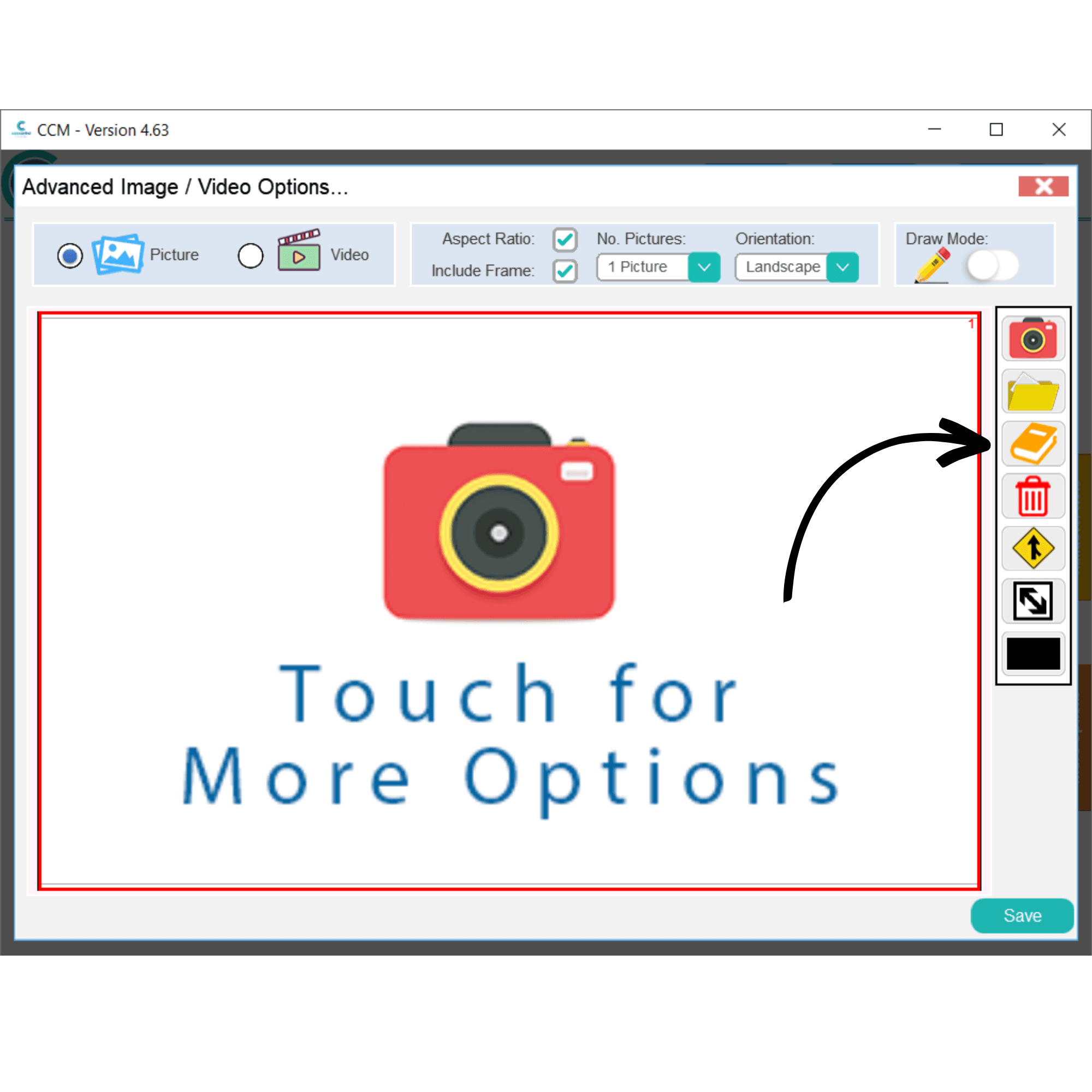This screenshot has height=1092, width=1092.
Task: Click the Draw Mode pencil icon
Action: [932, 266]
